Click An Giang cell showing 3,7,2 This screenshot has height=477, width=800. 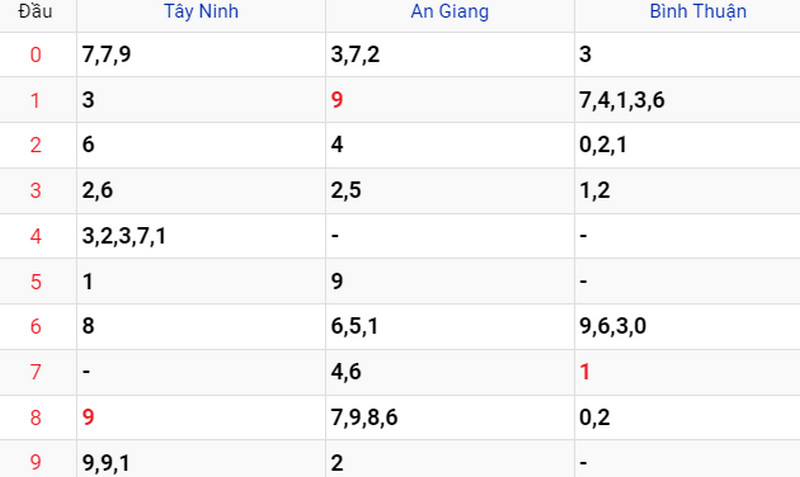[355, 55]
